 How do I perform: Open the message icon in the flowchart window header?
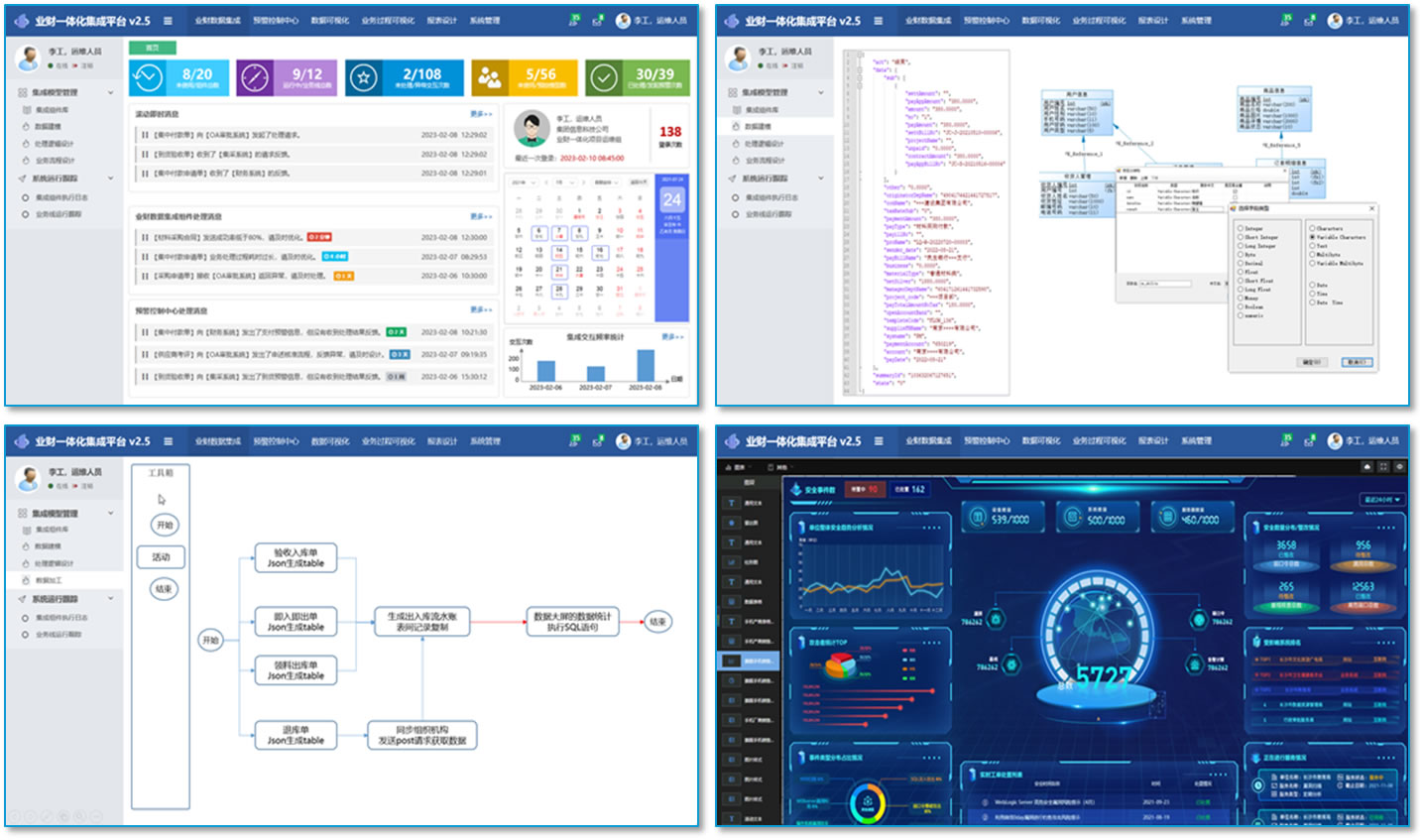point(597,441)
